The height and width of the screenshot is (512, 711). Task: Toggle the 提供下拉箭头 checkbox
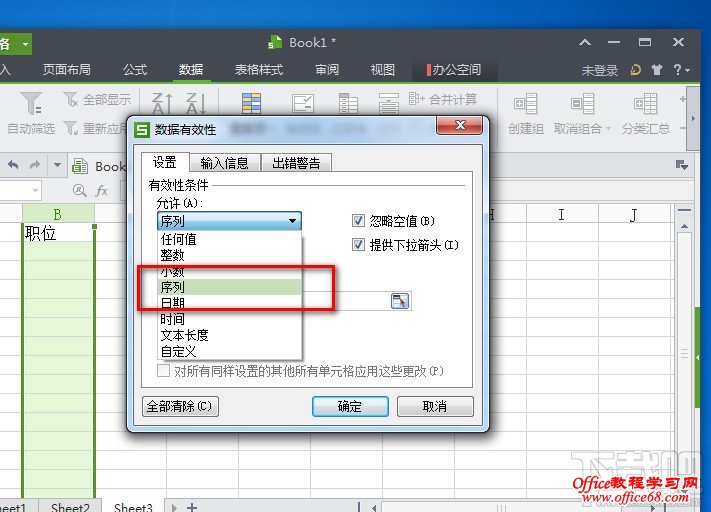click(x=358, y=245)
